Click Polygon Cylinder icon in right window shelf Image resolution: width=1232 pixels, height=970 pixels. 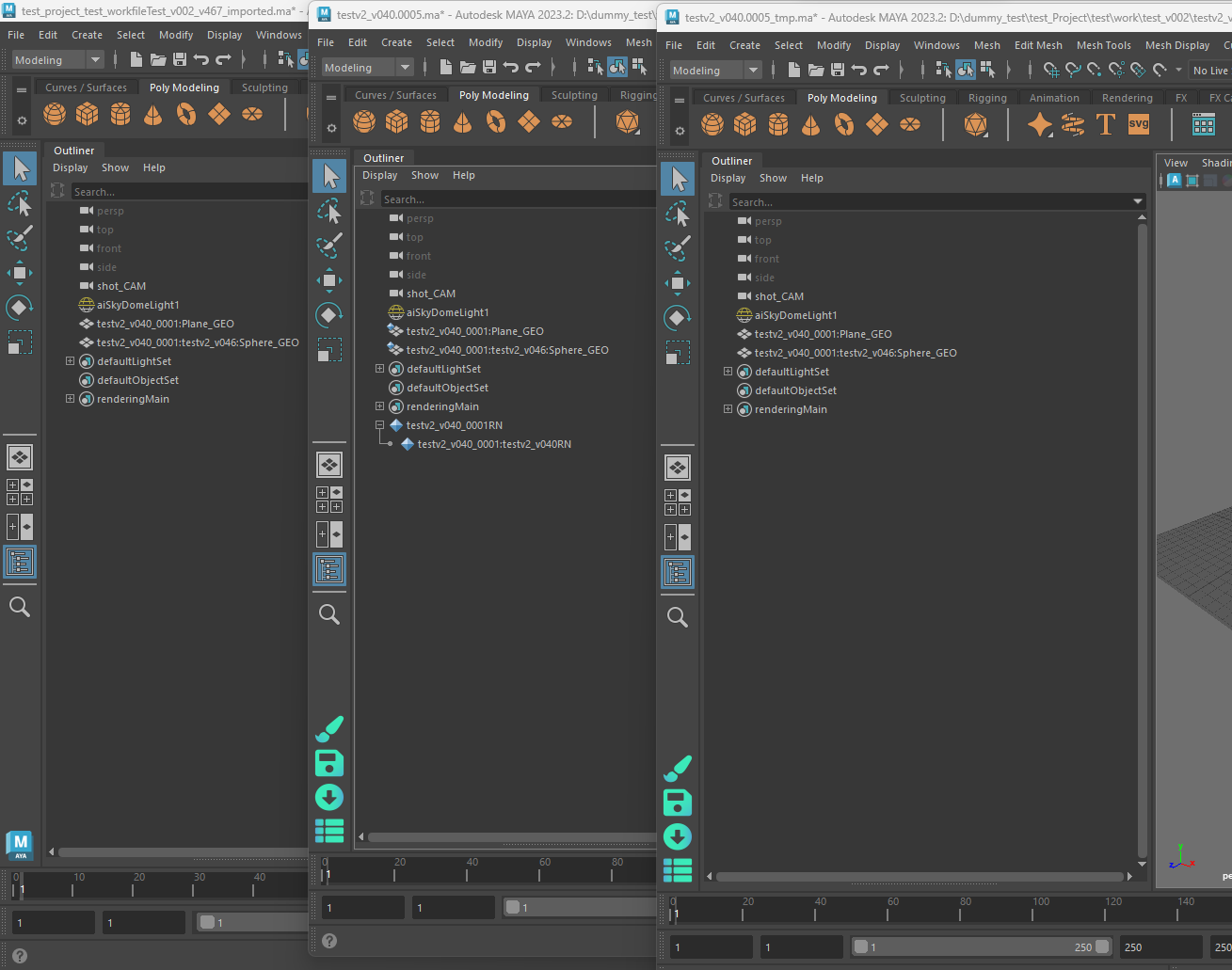(778, 124)
